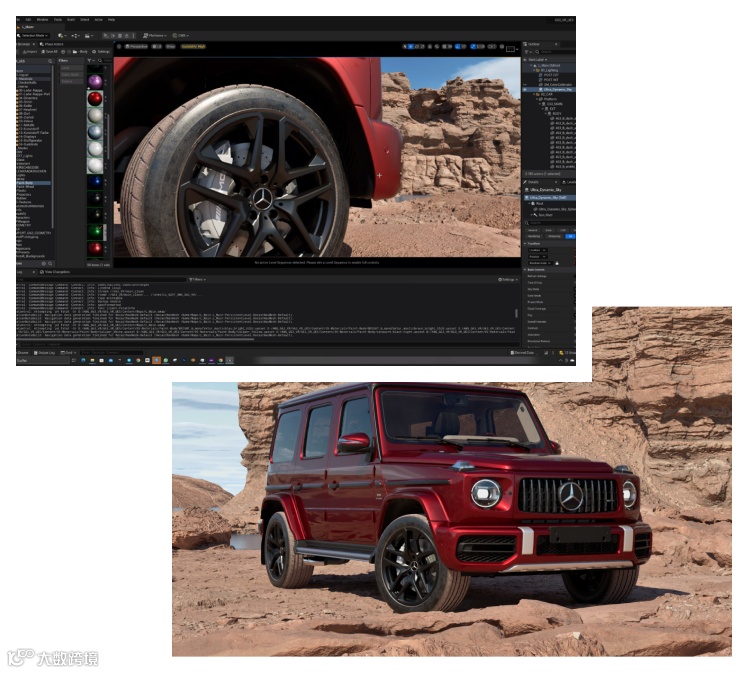This screenshot has width=748, height=673.
Task: Click the Import button in Content Browser
Action: pyautogui.click(x=30, y=52)
